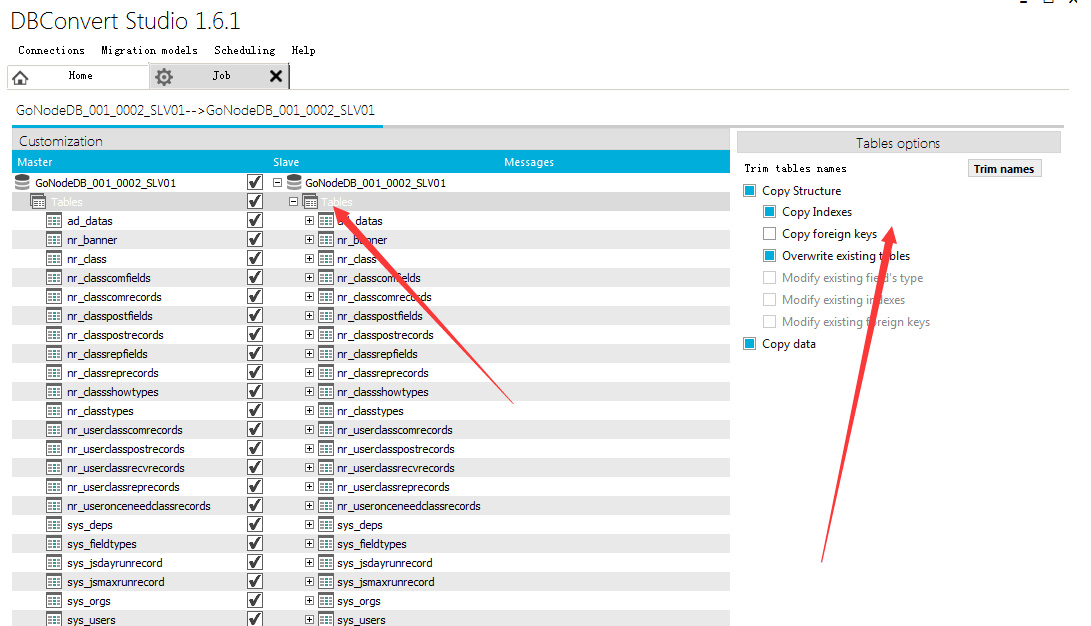Switch to the Job tab
The height and width of the screenshot is (626, 1091).
point(218,76)
